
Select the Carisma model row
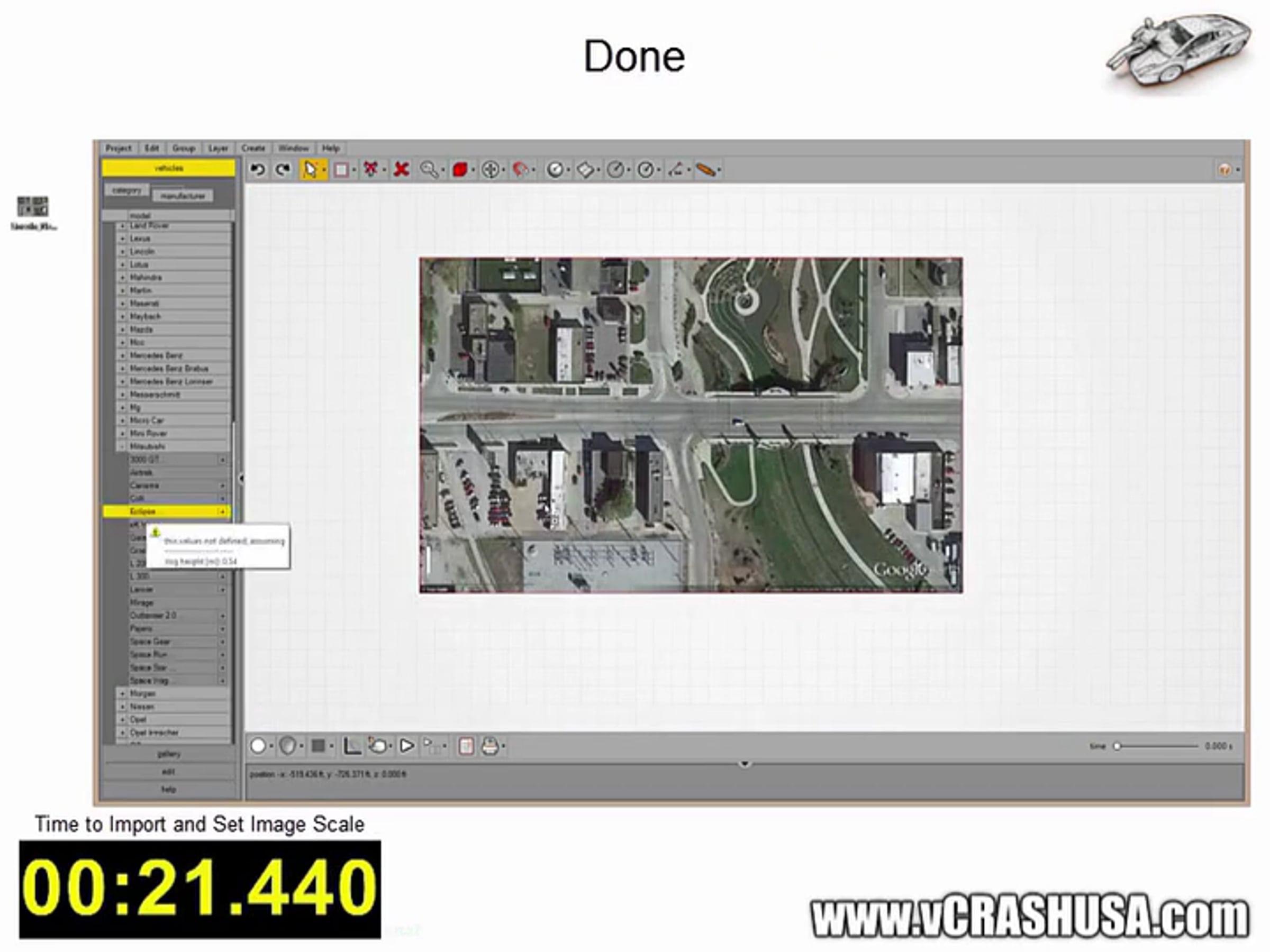point(179,486)
